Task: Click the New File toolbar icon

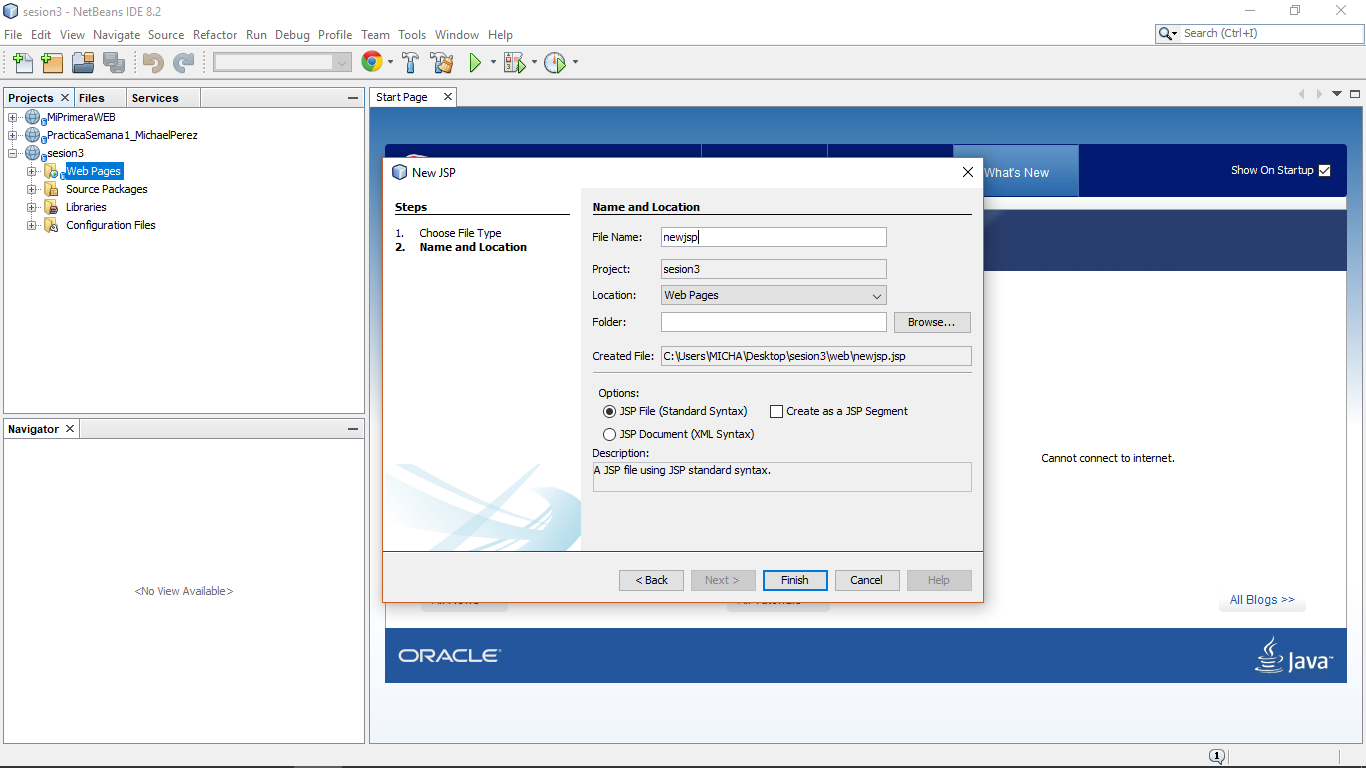Action: click(x=23, y=63)
